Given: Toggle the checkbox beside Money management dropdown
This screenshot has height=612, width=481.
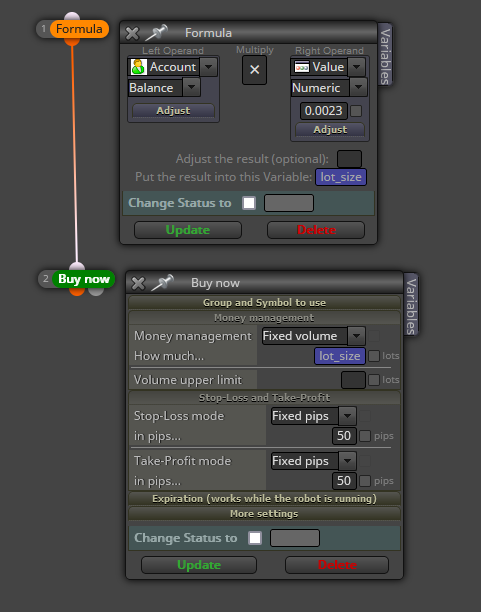Looking at the screenshot, I should pyautogui.click(x=374, y=336).
